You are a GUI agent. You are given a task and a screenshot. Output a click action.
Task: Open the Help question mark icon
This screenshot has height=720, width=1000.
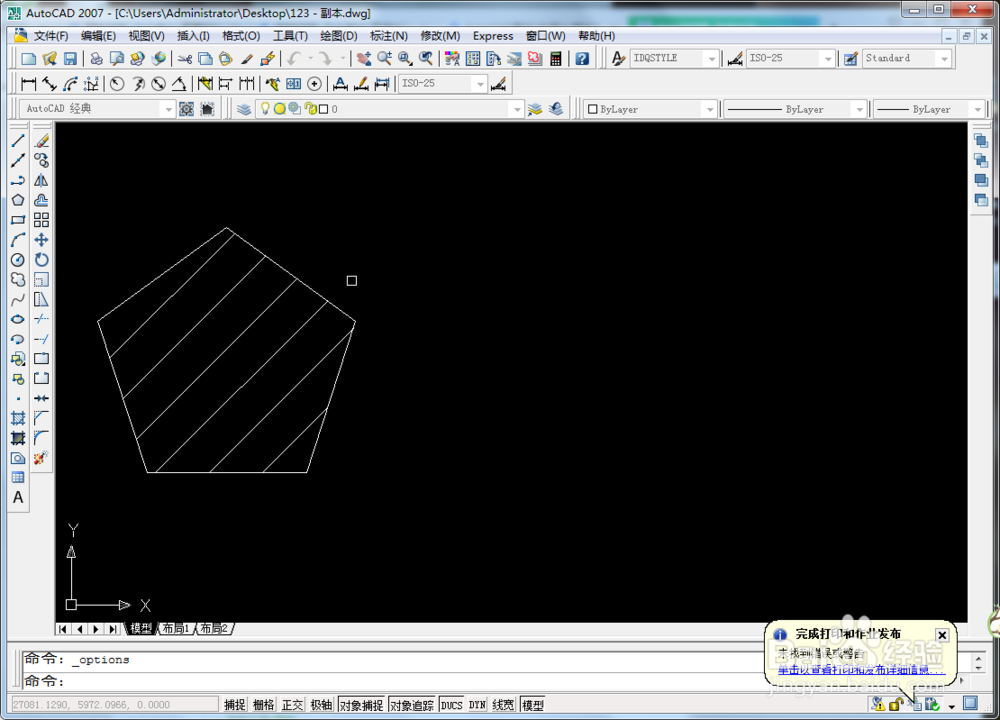(x=582, y=59)
